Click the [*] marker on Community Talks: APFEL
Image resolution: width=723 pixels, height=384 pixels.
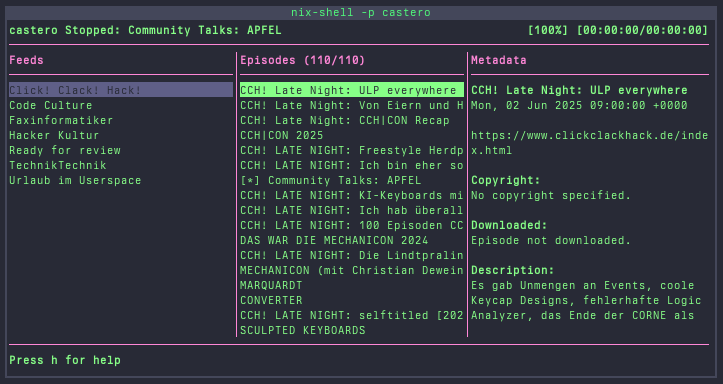click(x=250, y=180)
